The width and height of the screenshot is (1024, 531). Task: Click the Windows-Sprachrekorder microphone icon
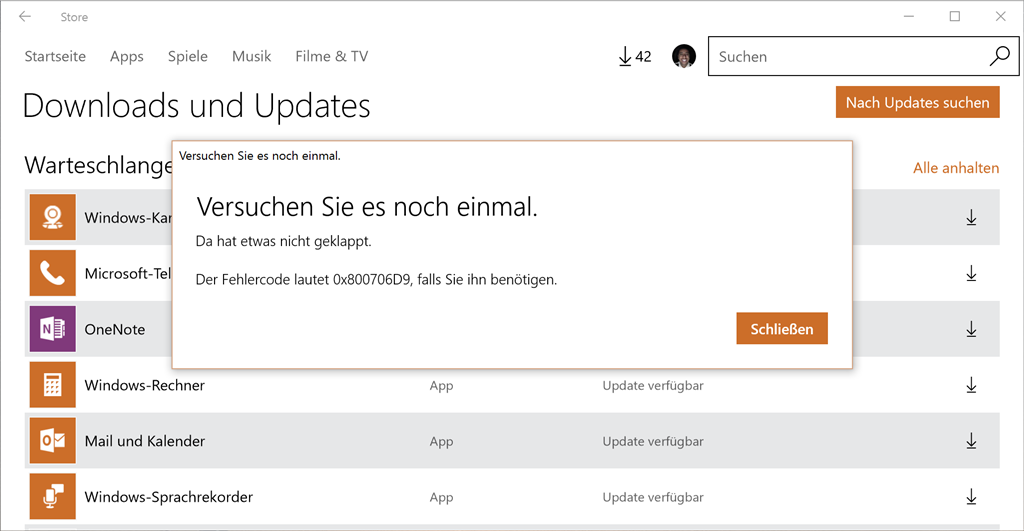point(52,496)
